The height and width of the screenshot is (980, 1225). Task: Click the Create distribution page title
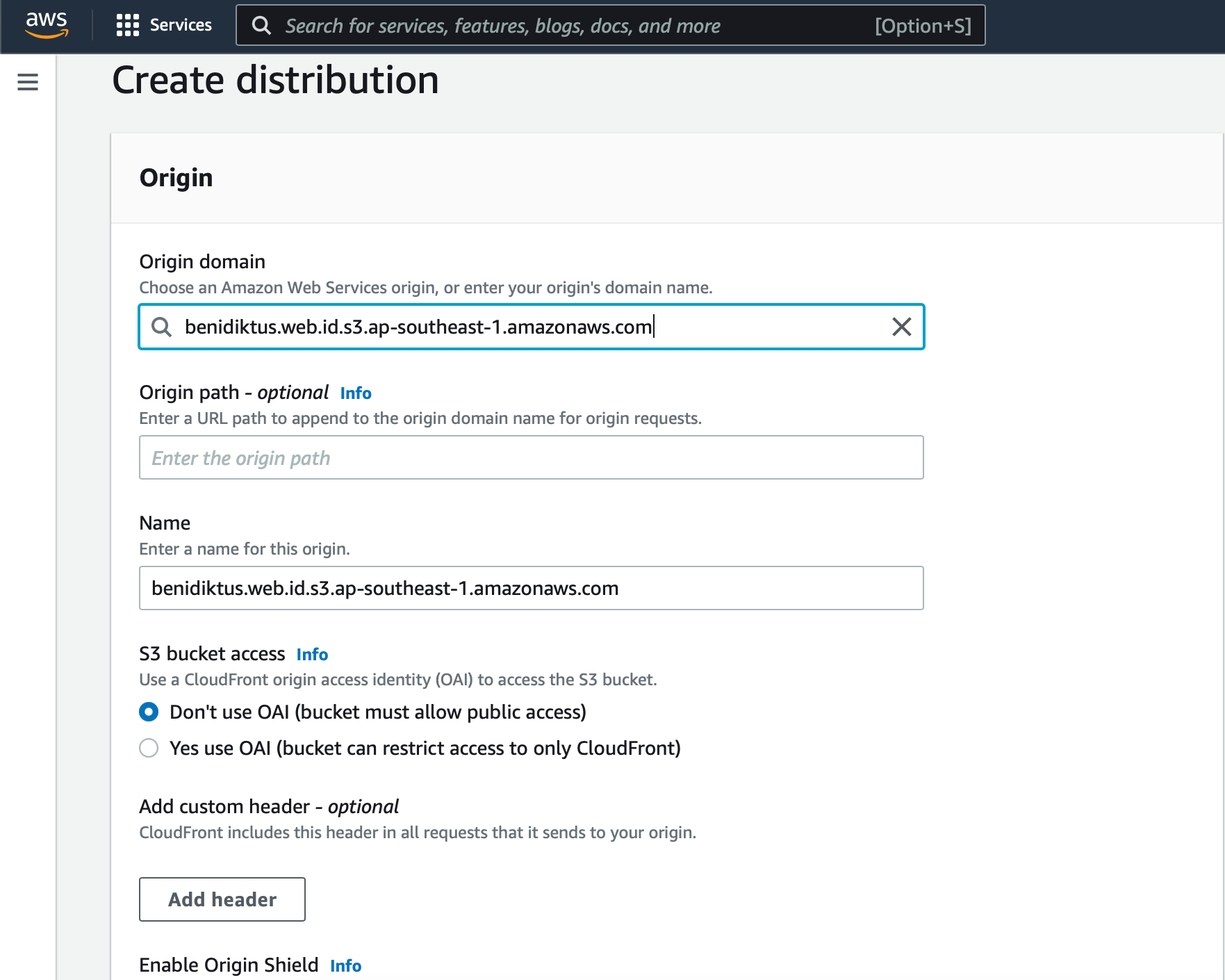point(275,80)
